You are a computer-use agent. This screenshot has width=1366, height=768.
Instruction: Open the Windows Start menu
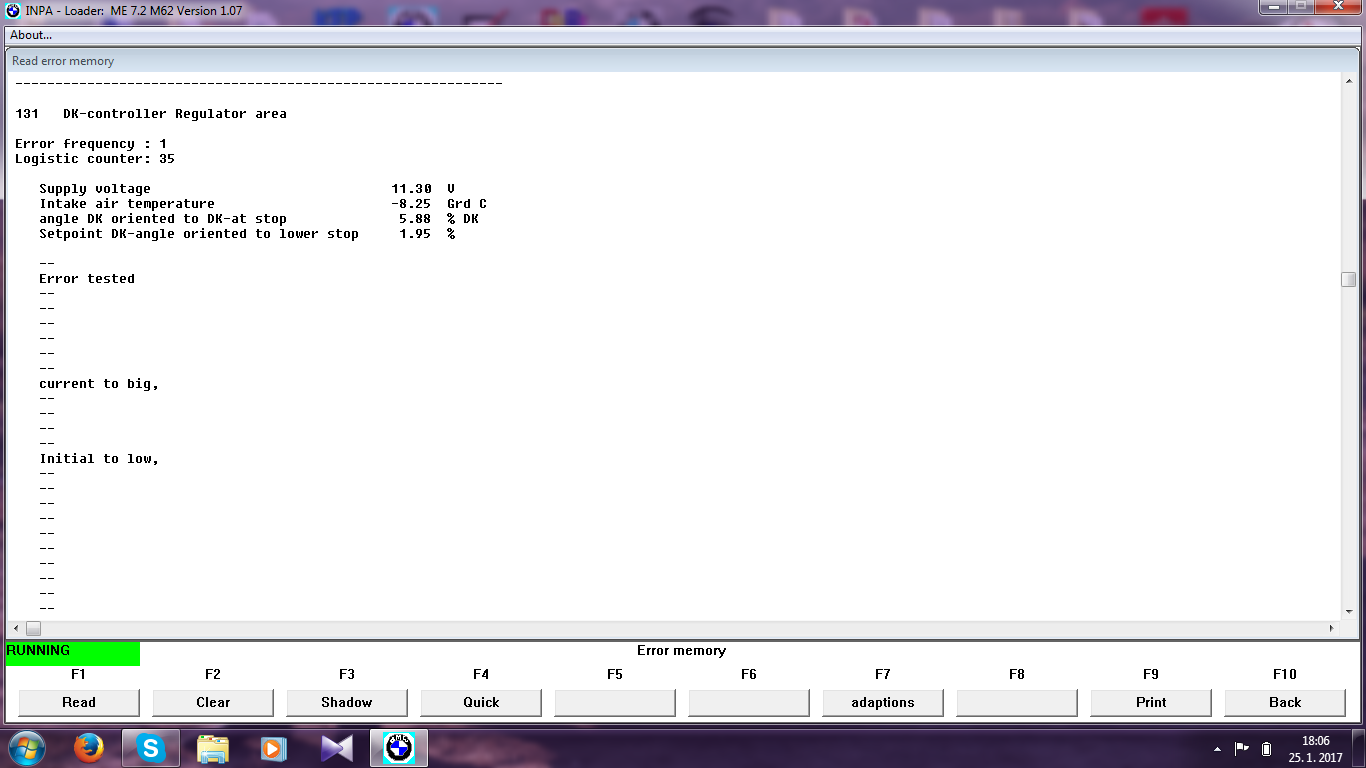pyautogui.click(x=25, y=748)
